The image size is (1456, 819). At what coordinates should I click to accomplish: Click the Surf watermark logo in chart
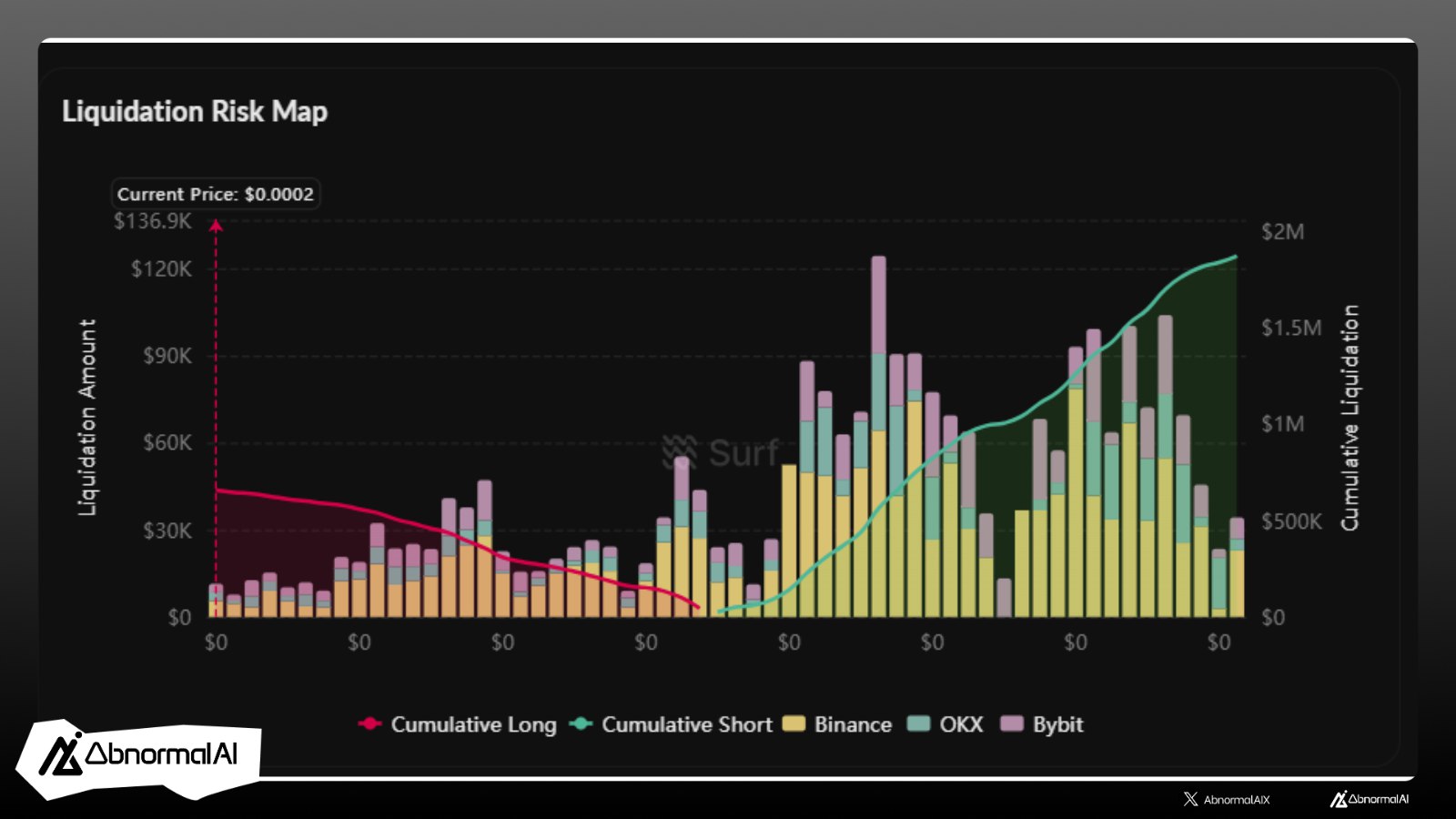click(721, 452)
